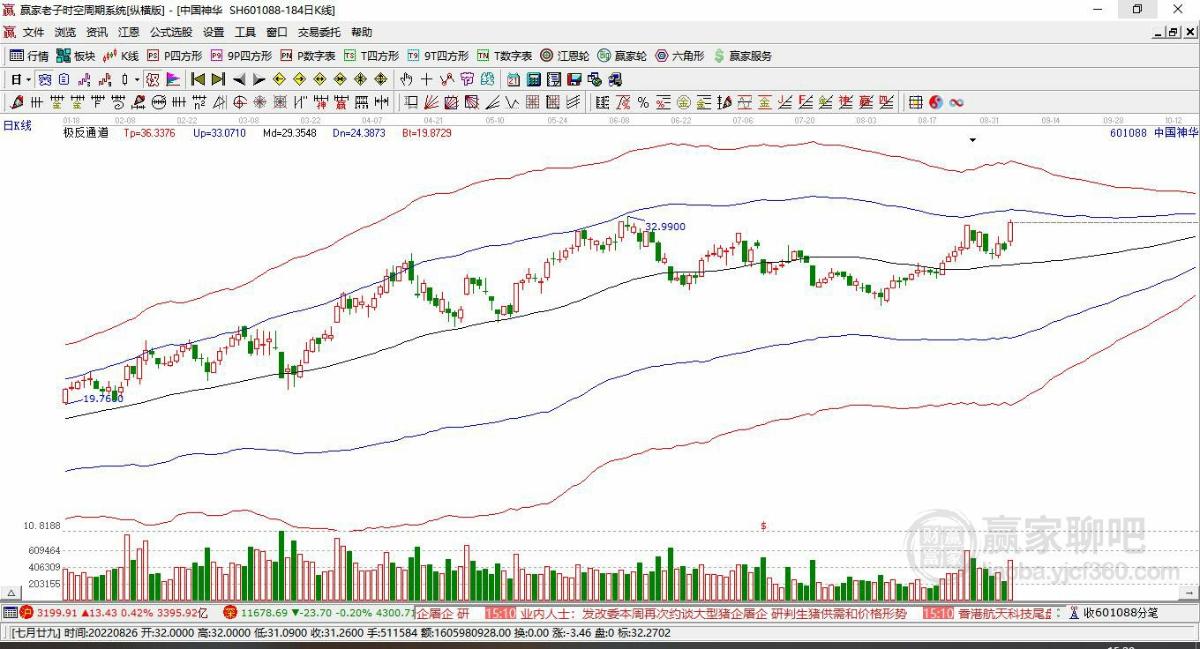
Task: Open the 江恩 menu
Action: point(129,33)
